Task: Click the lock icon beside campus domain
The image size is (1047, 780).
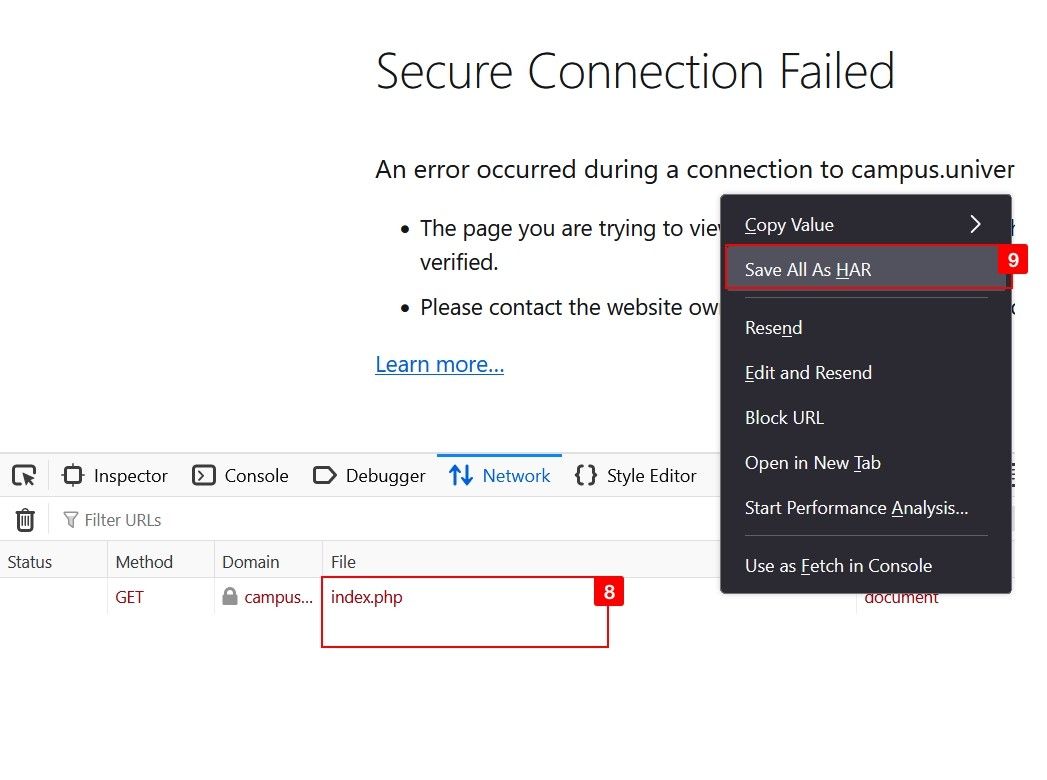Action: (230, 596)
